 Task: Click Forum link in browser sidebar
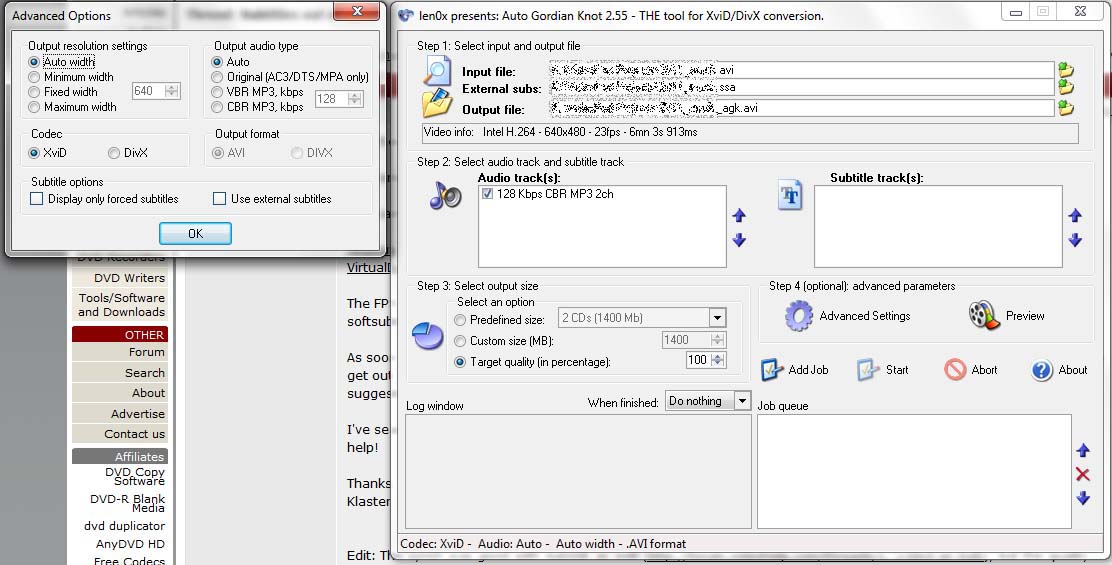[146, 352]
